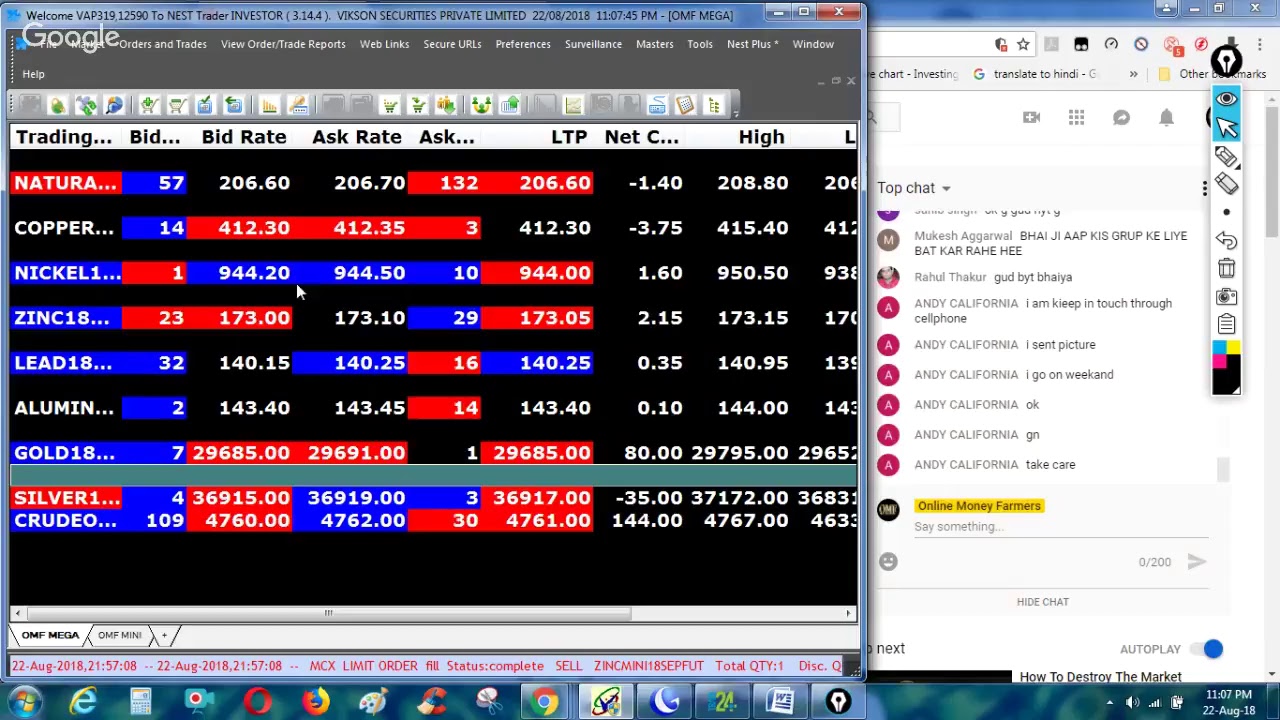Pick the cyan color swatch in annotation toolbar
1280x720 pixels.
tap(1220, 347)
